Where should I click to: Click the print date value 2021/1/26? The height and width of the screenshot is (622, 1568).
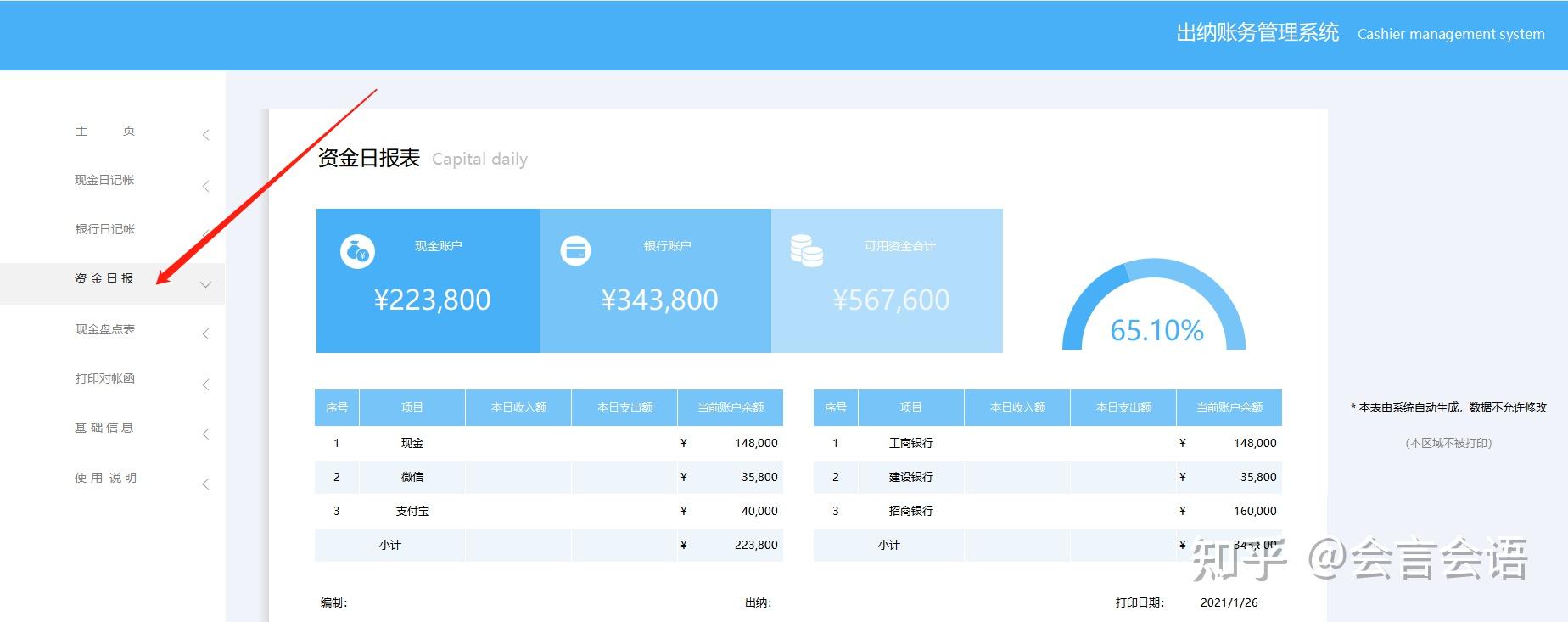tap(1229, 602)
